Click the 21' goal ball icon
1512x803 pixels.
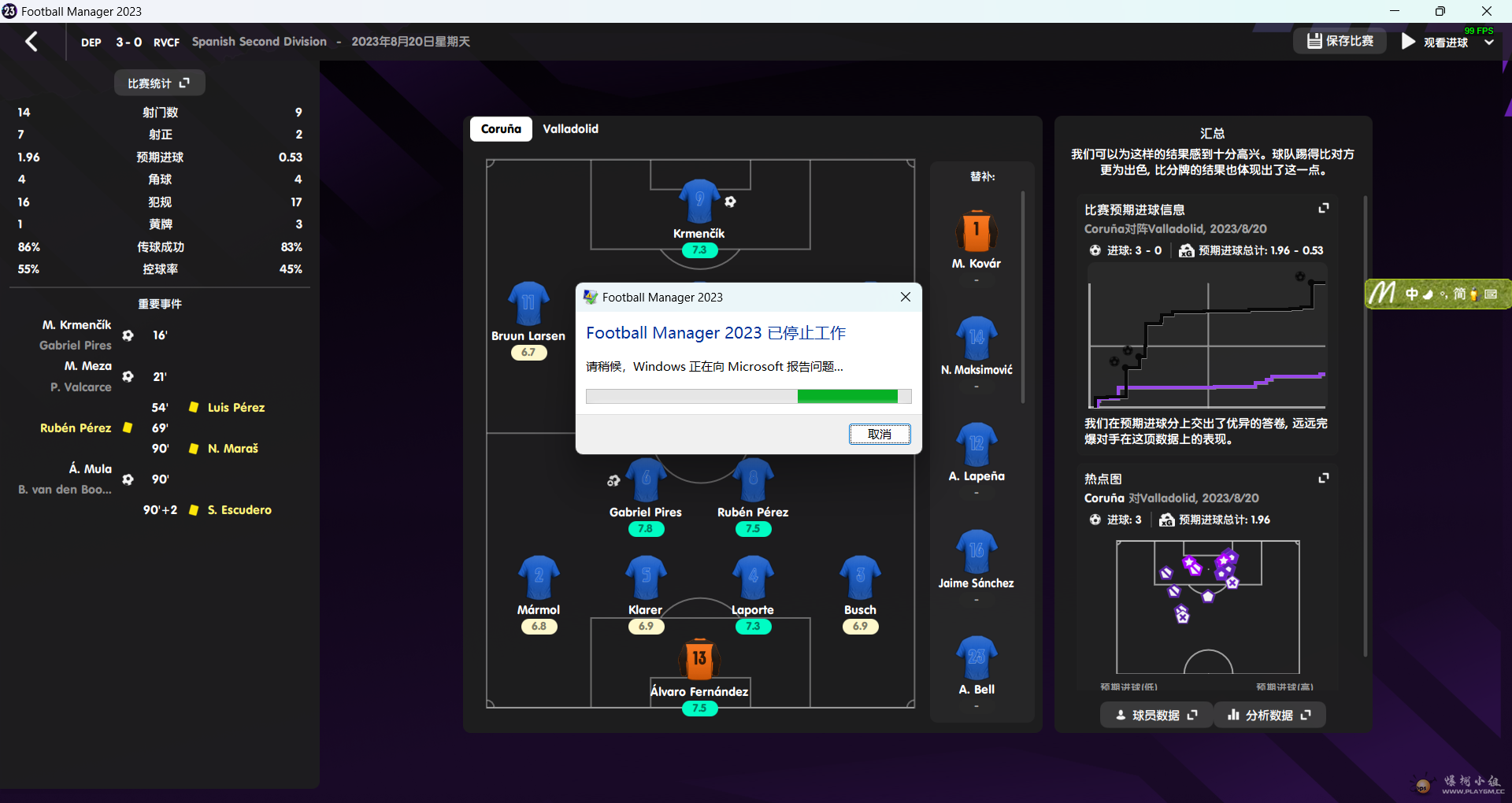pos(128,376)
